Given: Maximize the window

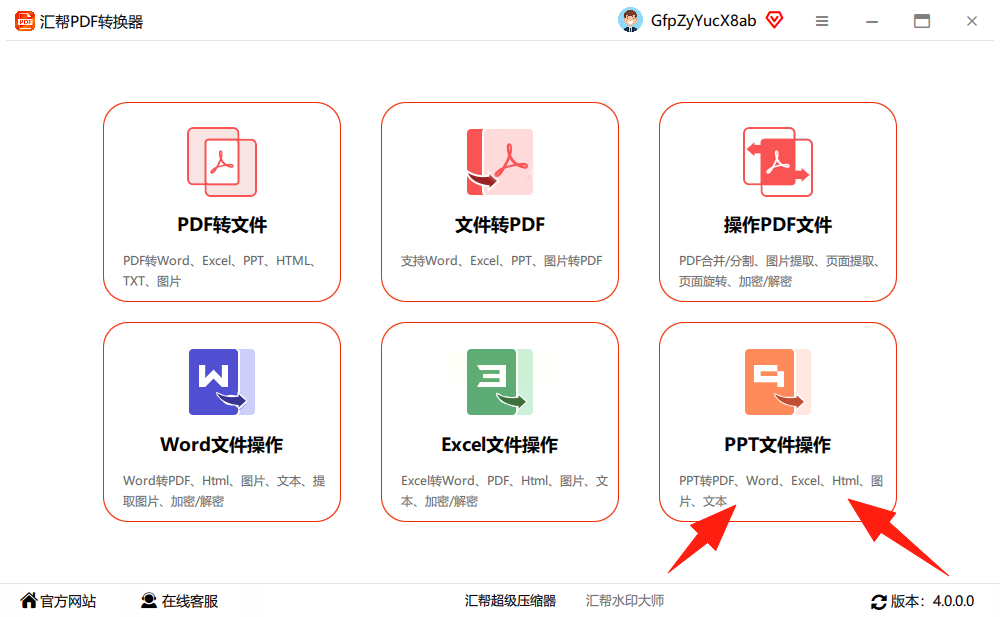Looking at the screenshot, I should tap(922, 21).
